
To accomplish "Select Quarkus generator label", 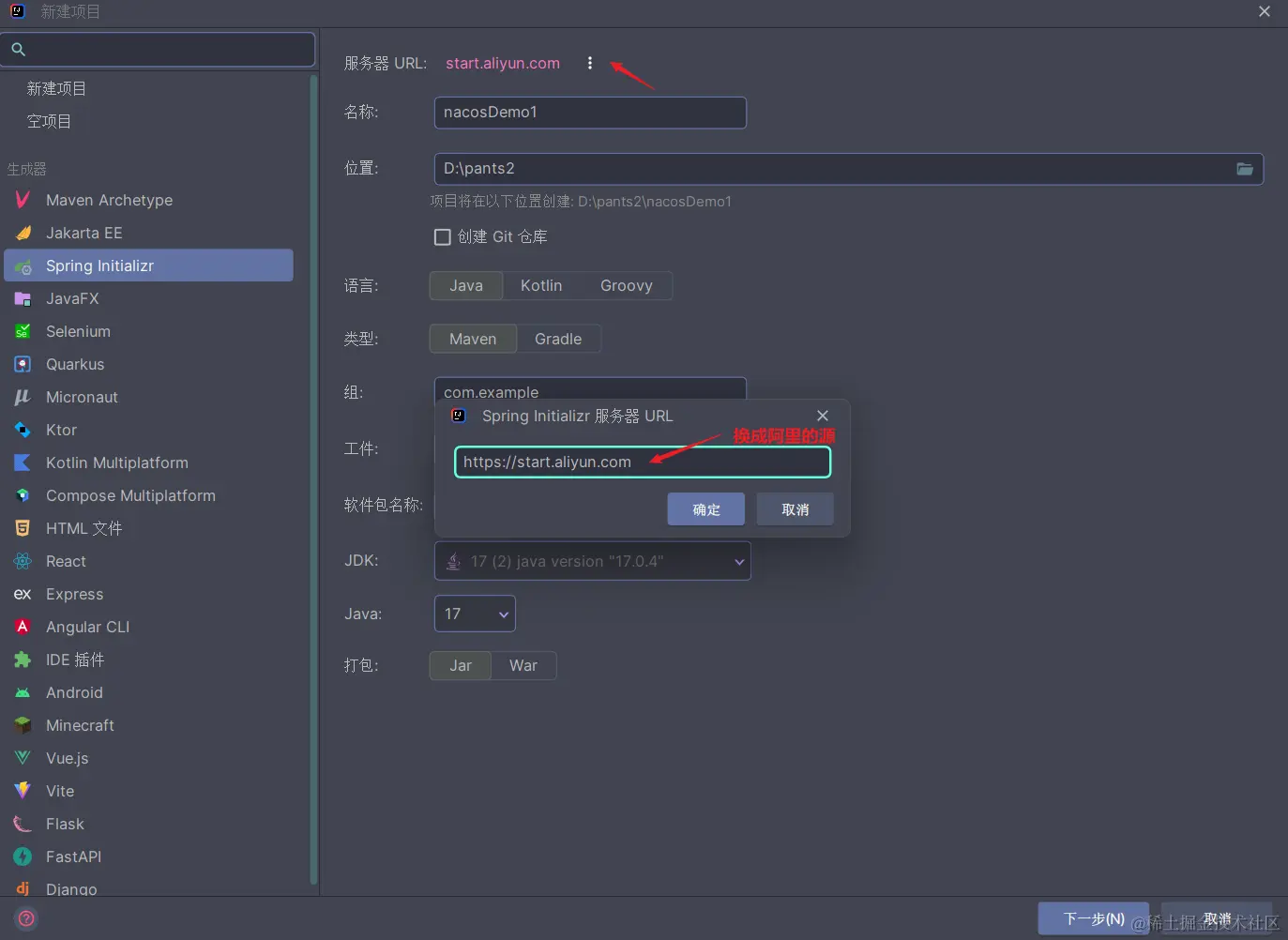I will [75, 364].
